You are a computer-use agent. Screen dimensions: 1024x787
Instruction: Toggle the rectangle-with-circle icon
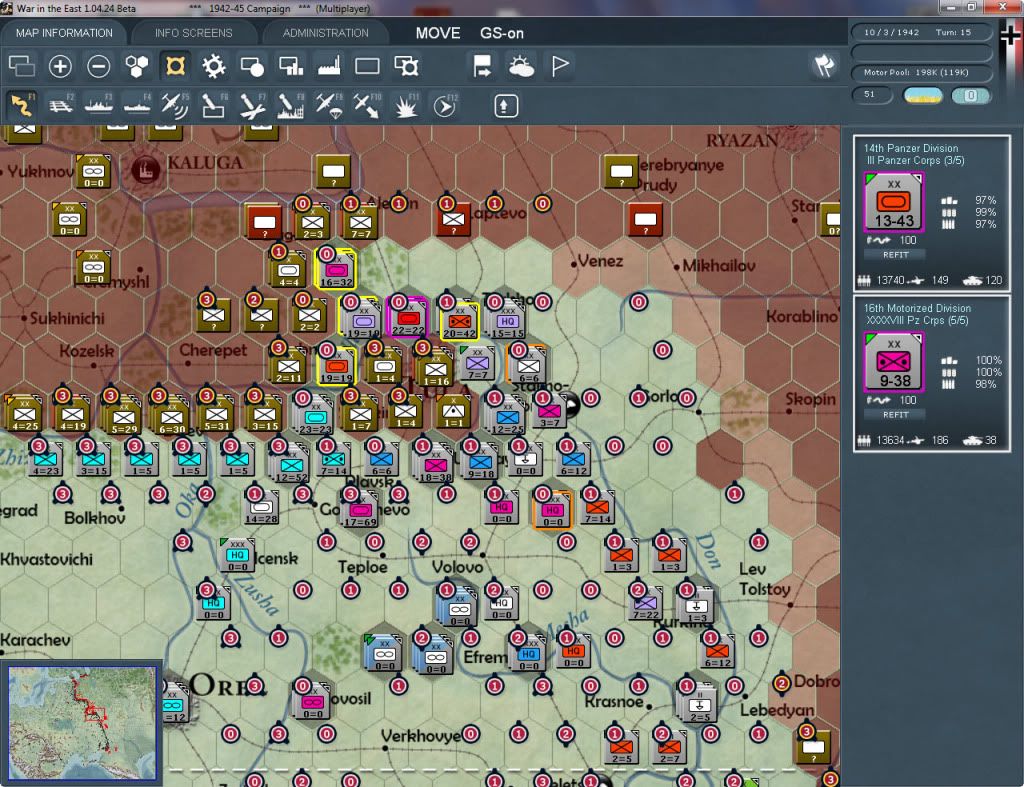click(x=252, y=66)
